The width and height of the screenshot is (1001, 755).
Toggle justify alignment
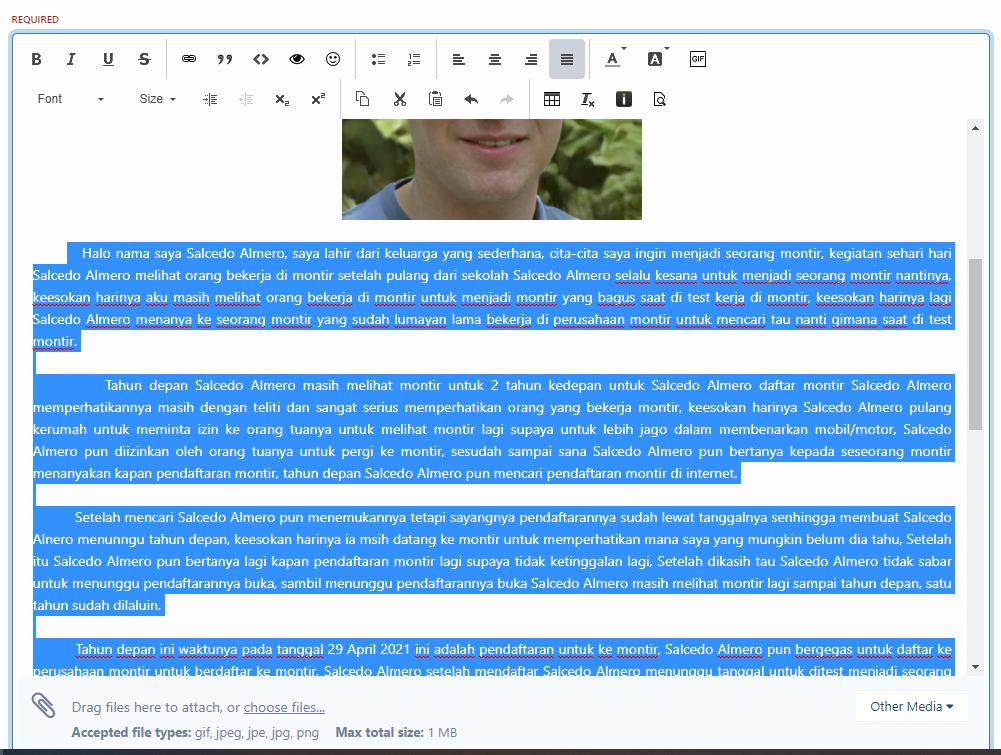(567, 59)
